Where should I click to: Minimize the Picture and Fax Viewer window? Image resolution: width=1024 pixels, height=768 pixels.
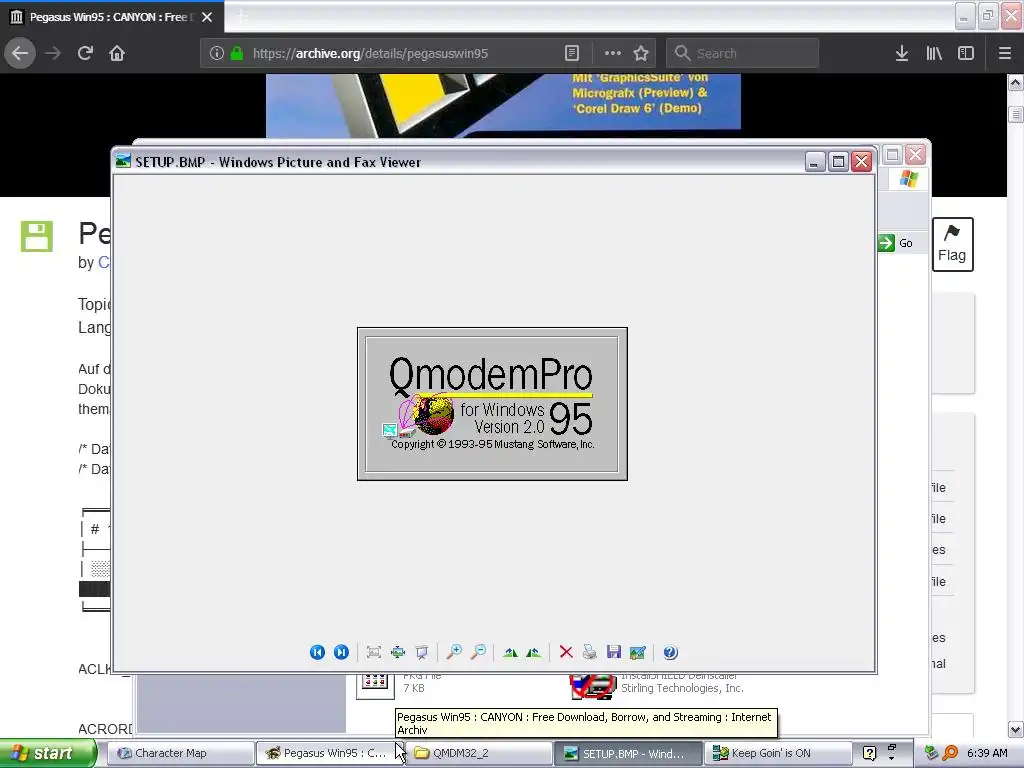(x=814, y=162)
